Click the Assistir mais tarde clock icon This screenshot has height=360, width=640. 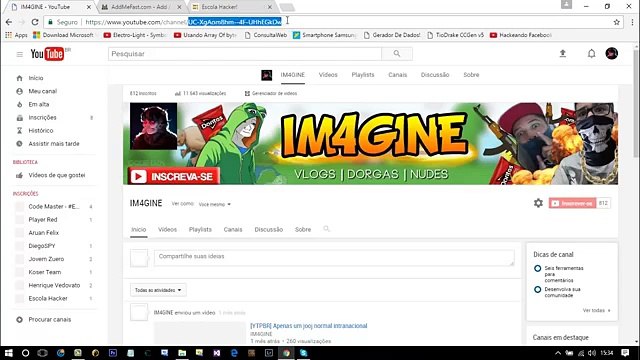pyautogui.click(x=19, y=144)
